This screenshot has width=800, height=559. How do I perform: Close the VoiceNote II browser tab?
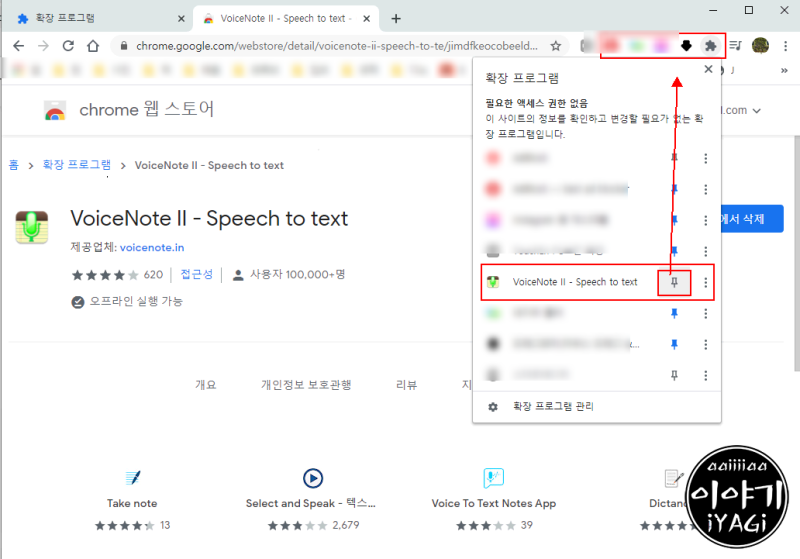pos(366,18)
